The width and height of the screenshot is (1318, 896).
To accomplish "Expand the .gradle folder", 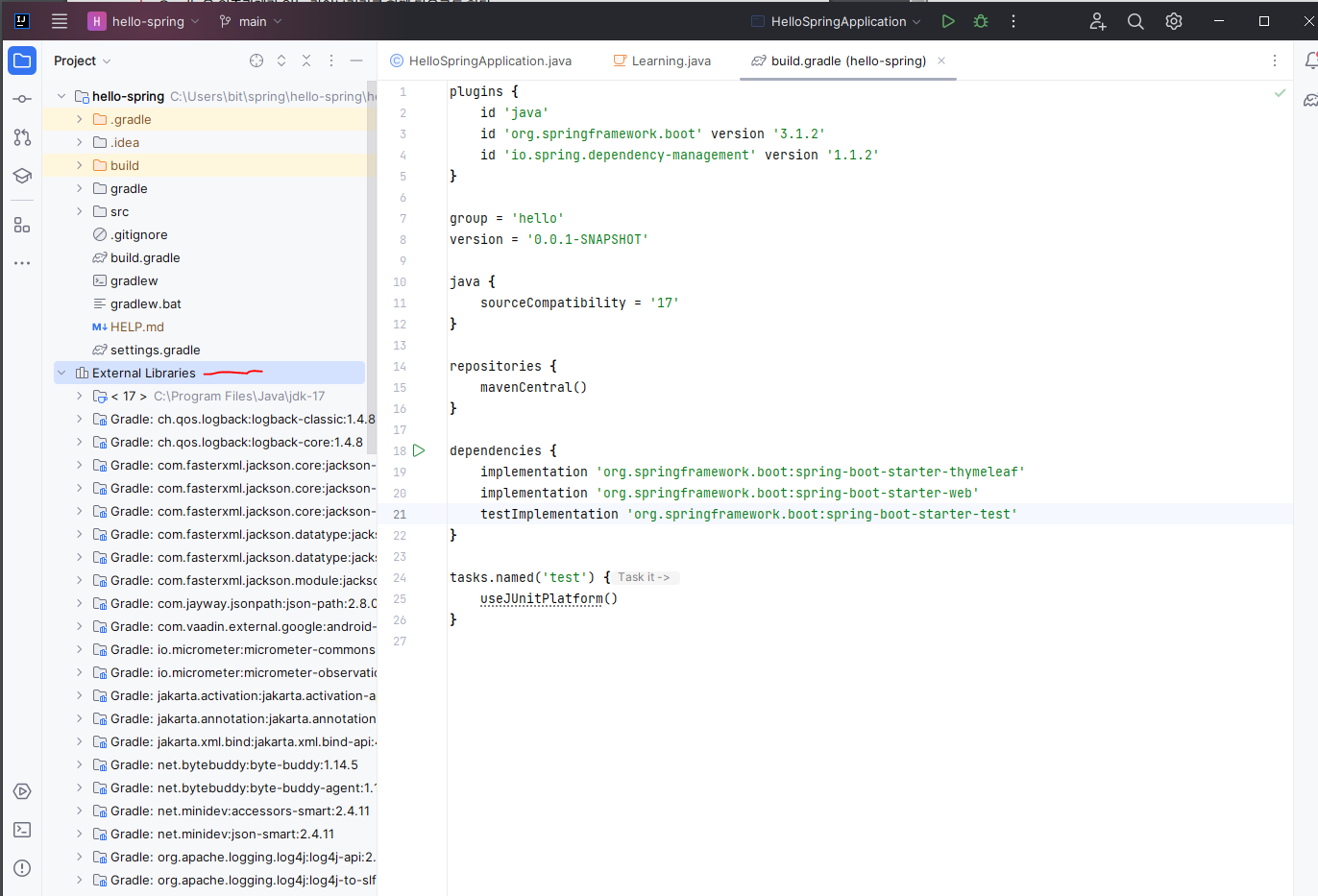I will point(80,119).
